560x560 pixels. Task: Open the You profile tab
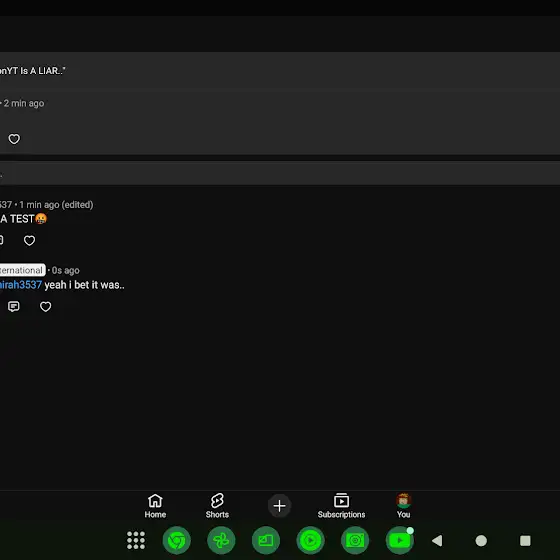[403, 506]
